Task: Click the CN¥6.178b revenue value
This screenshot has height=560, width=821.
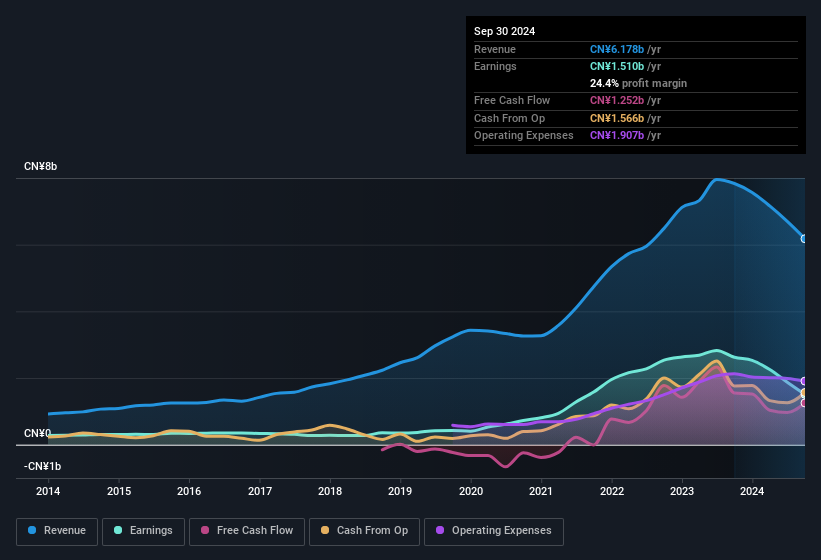Action: 617,49
